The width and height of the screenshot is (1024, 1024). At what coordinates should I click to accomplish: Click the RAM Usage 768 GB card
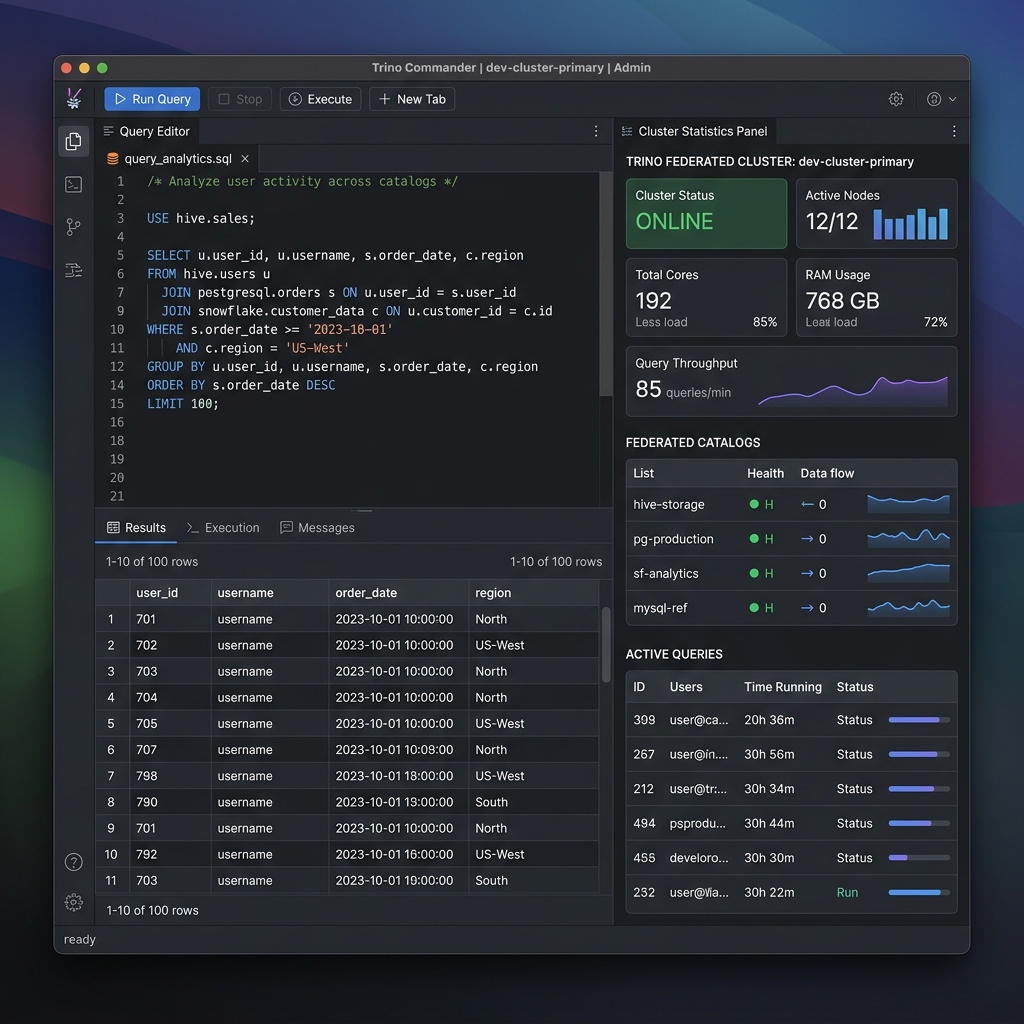coord(876,297)
